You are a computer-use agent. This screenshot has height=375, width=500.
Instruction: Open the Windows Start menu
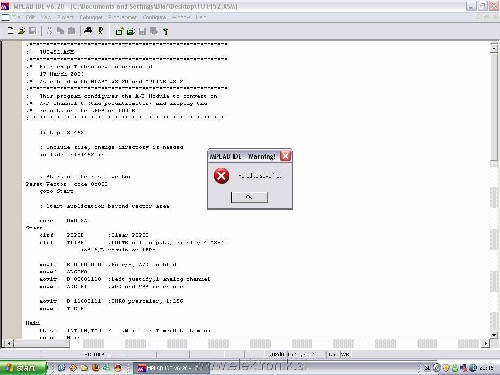(23, 368)
